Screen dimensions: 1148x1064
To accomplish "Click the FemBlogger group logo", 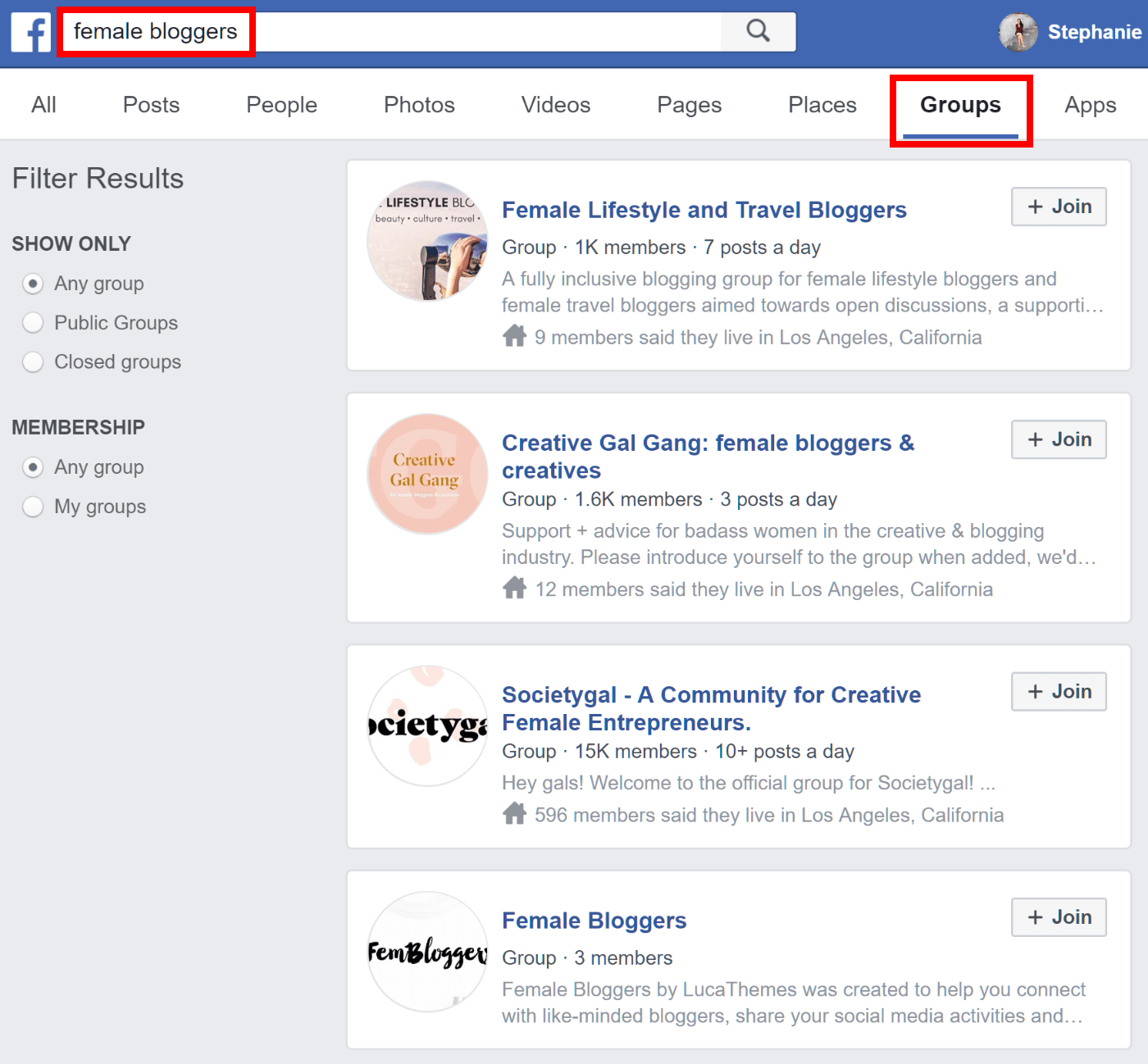I will pos(427,951).
